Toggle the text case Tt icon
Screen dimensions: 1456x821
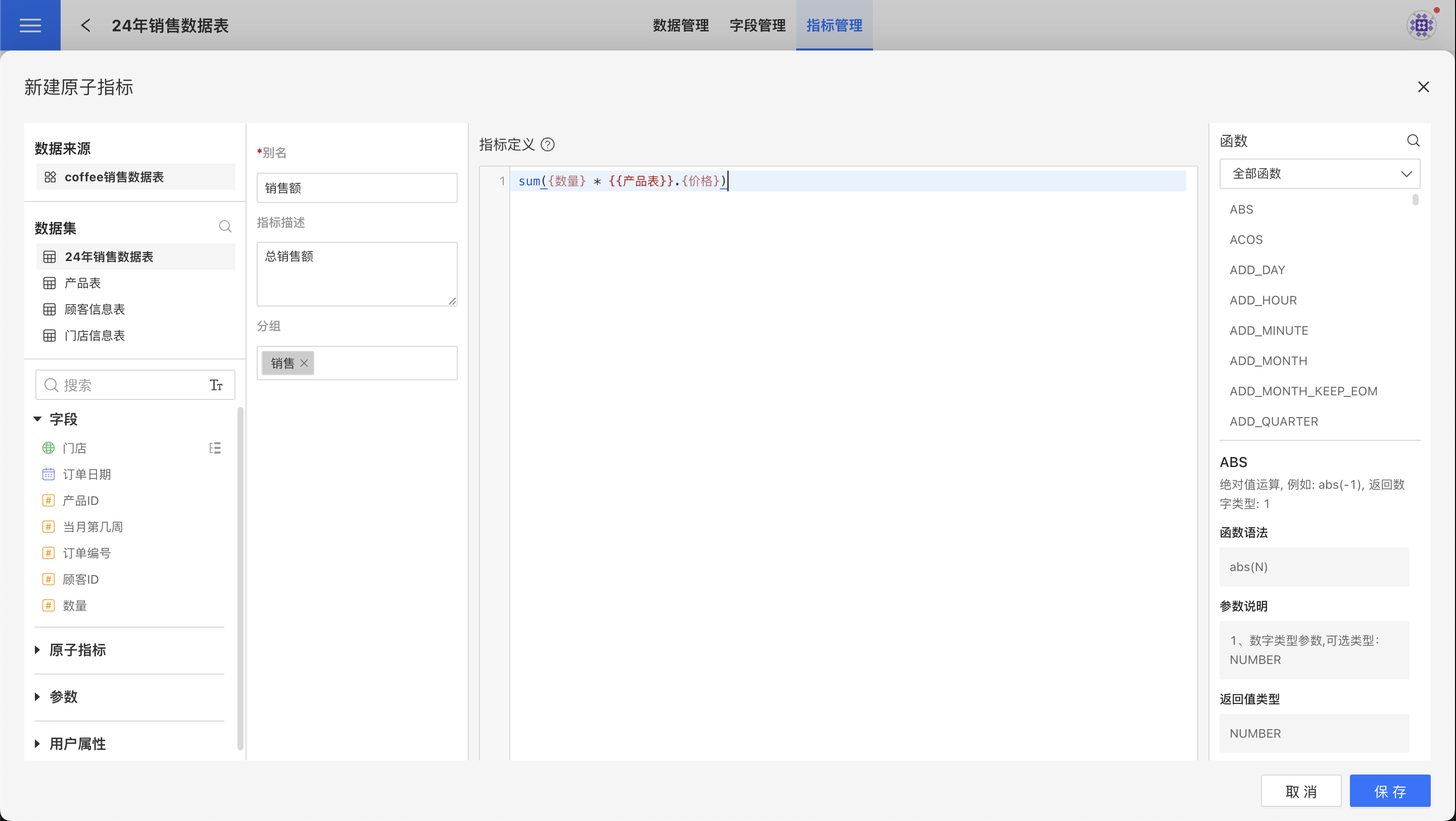[216, 385]
